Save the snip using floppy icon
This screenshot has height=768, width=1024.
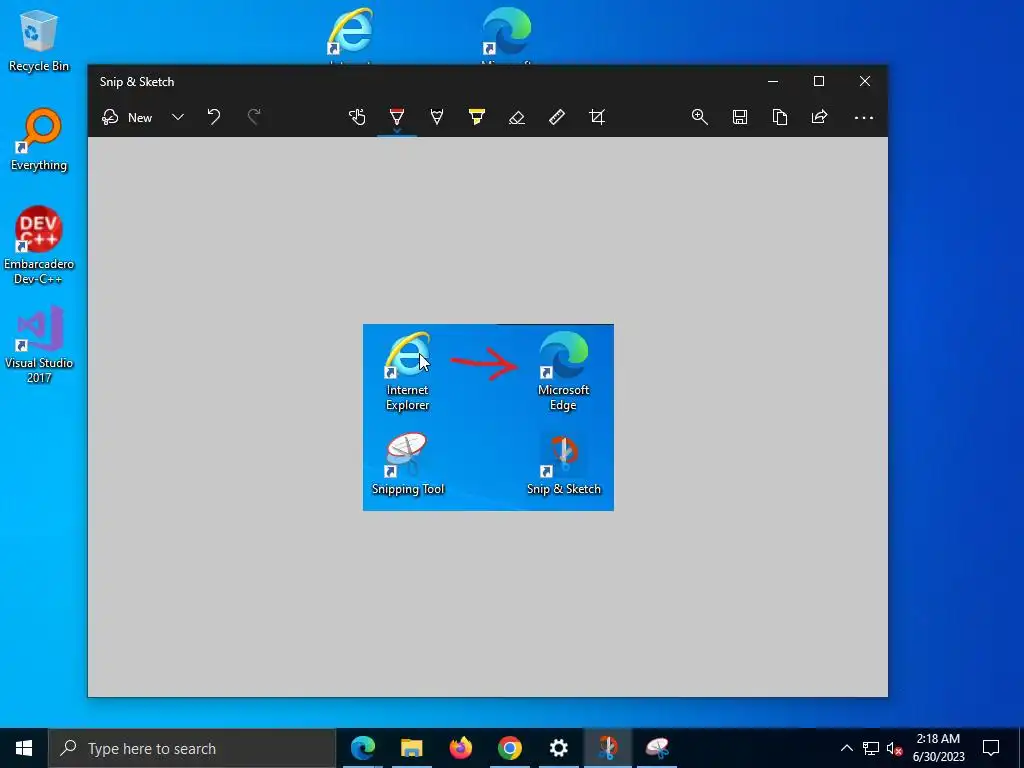pos(739,118)
